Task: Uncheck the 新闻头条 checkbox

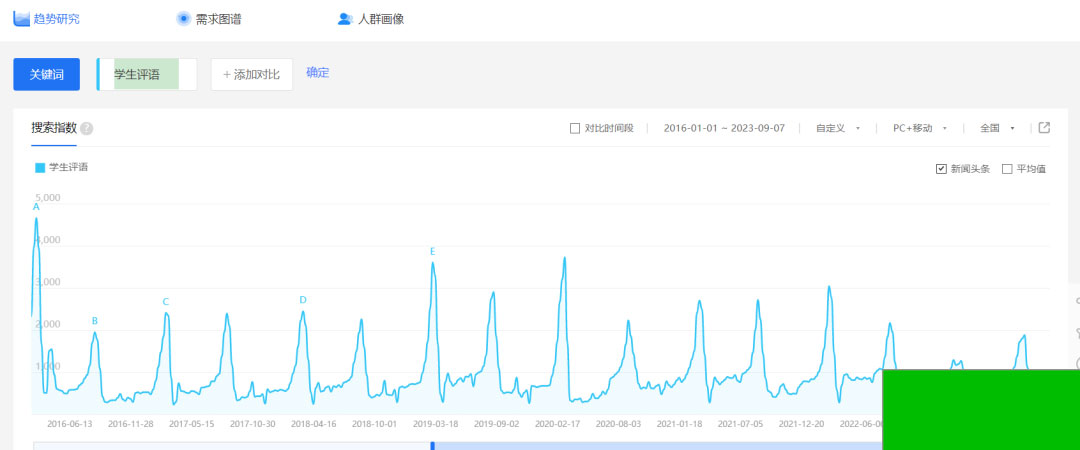Action: click(x=941, y=169)
